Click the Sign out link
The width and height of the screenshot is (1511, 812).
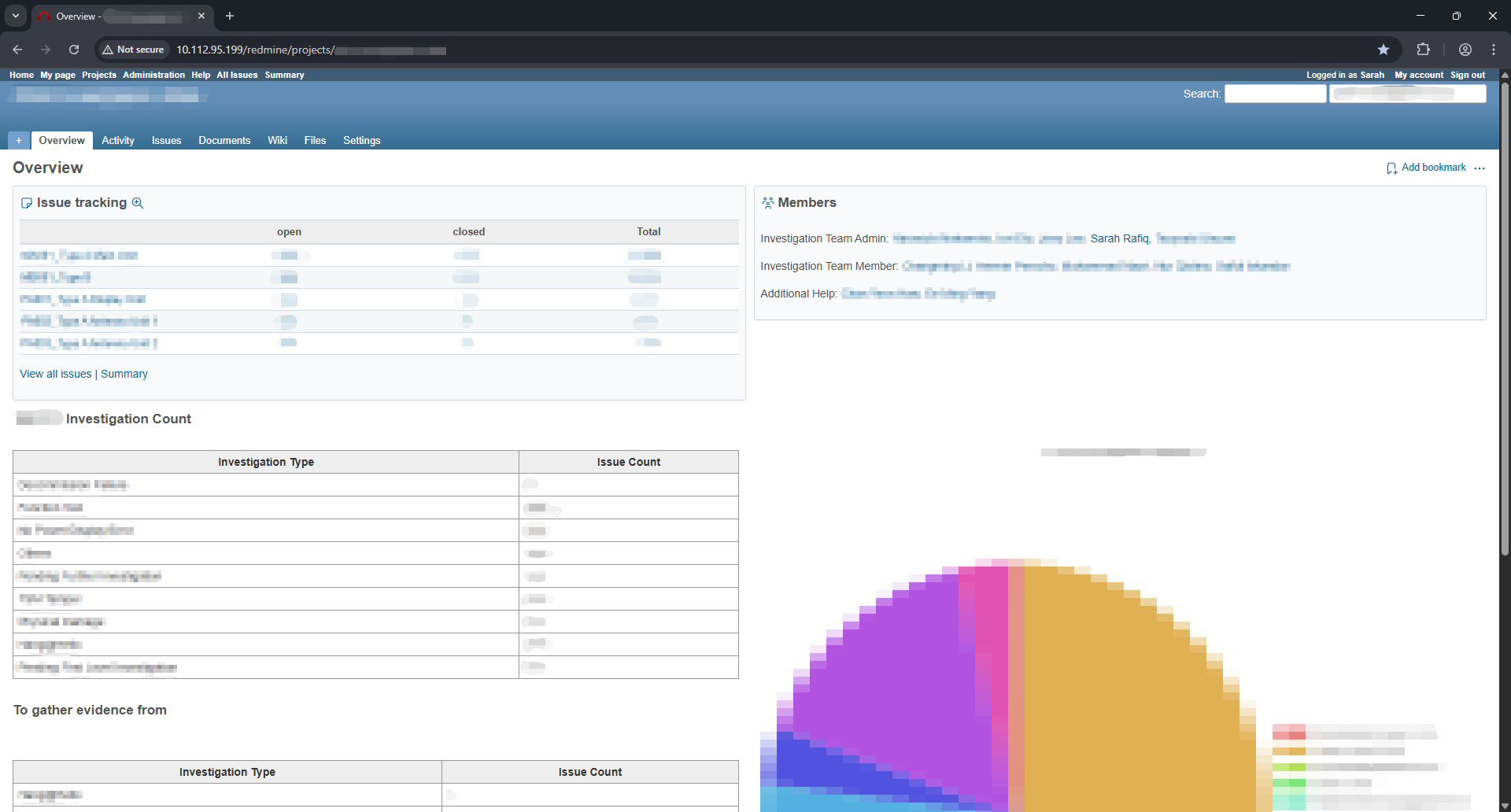coord(1468,75)
